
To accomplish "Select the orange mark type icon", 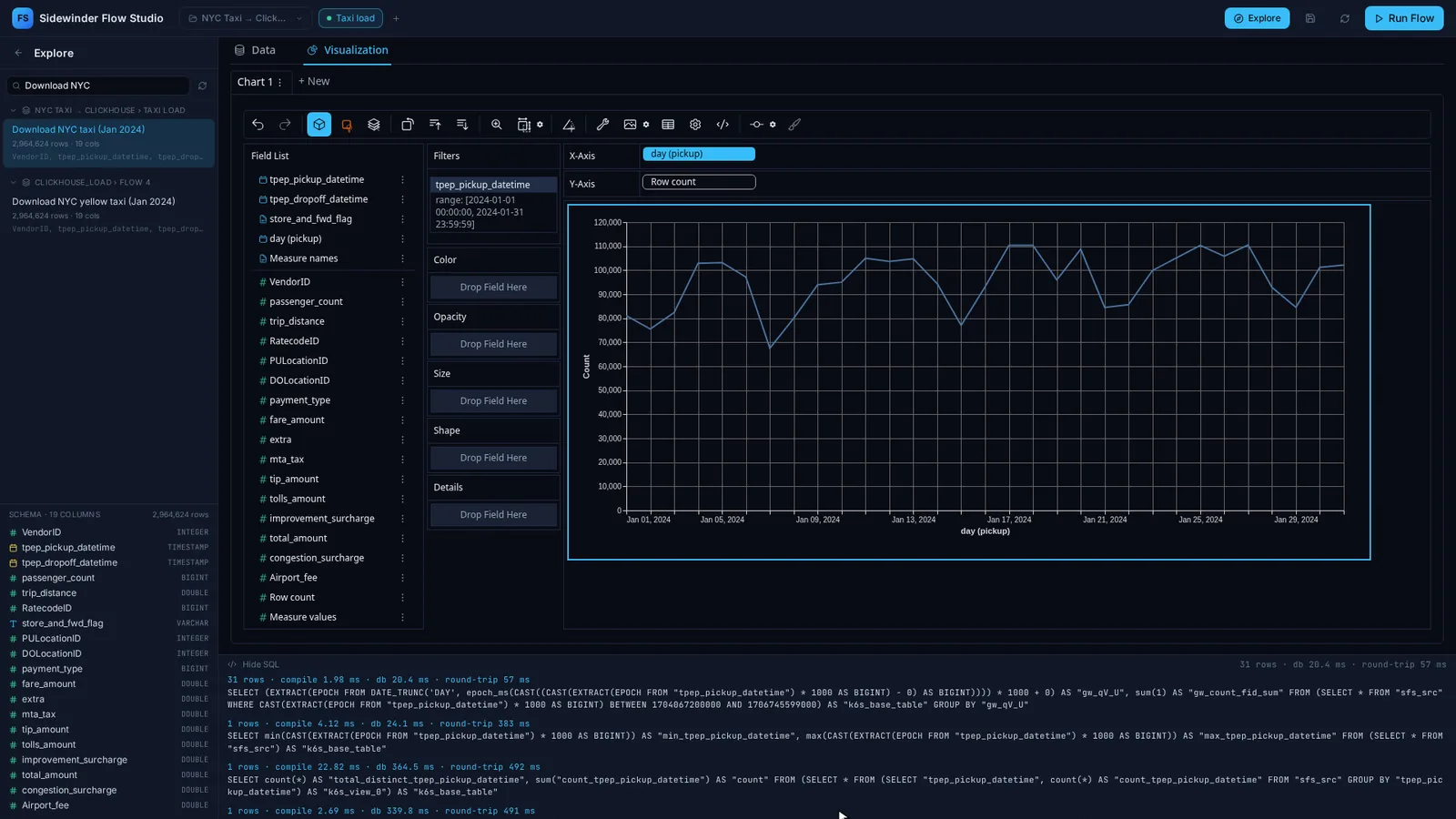I will 347,125.
